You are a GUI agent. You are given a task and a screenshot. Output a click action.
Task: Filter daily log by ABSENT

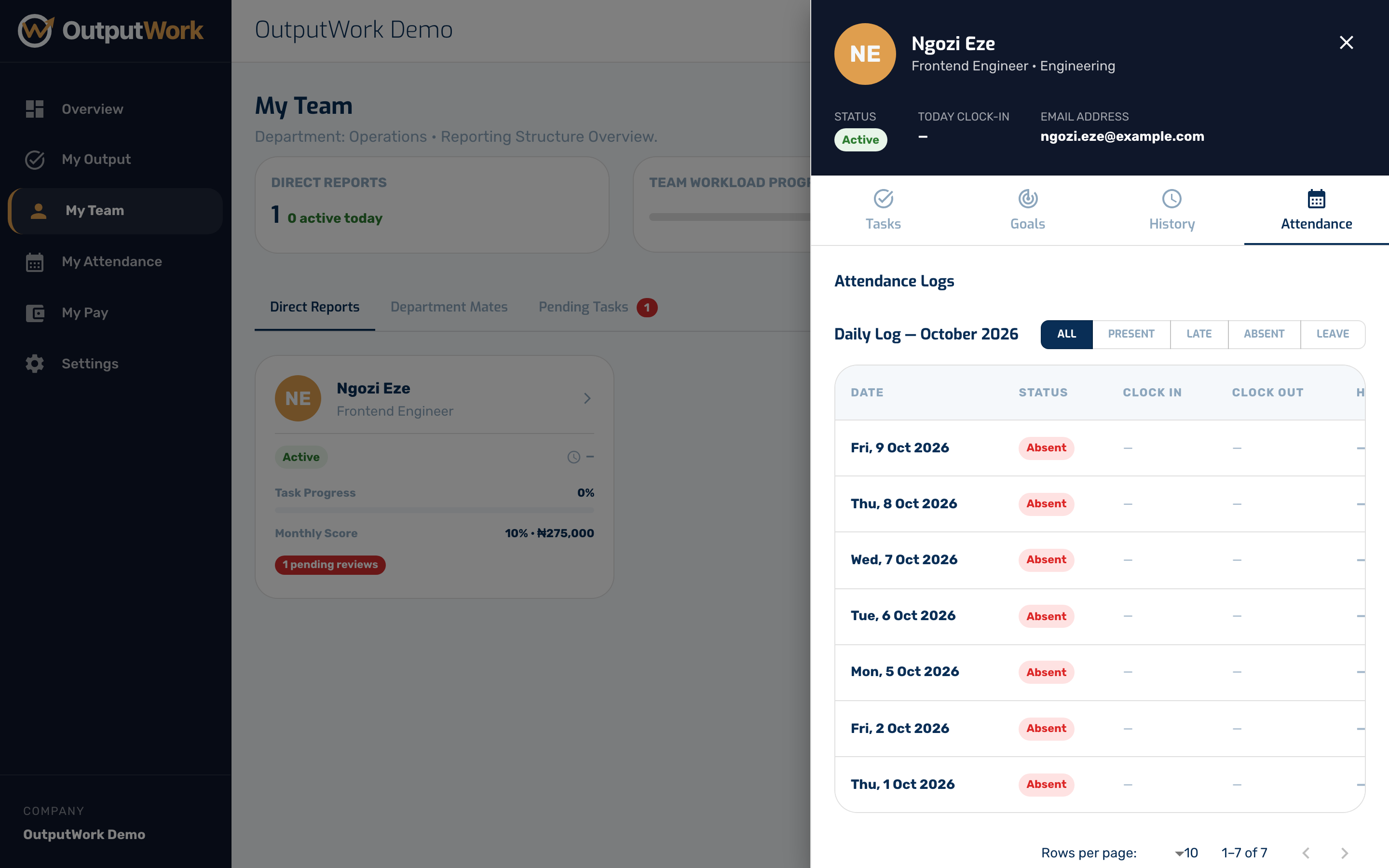pos(1264,334)
